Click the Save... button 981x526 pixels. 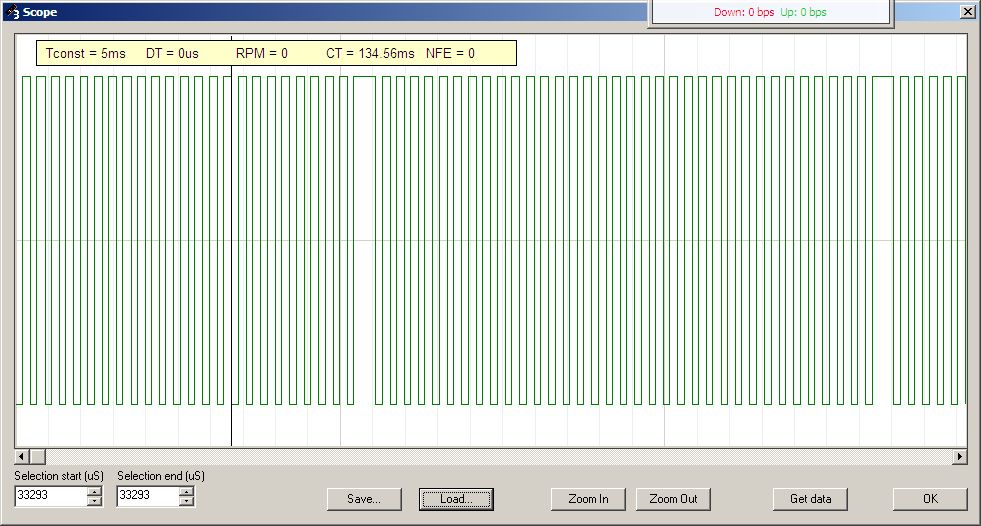[364, 499]
